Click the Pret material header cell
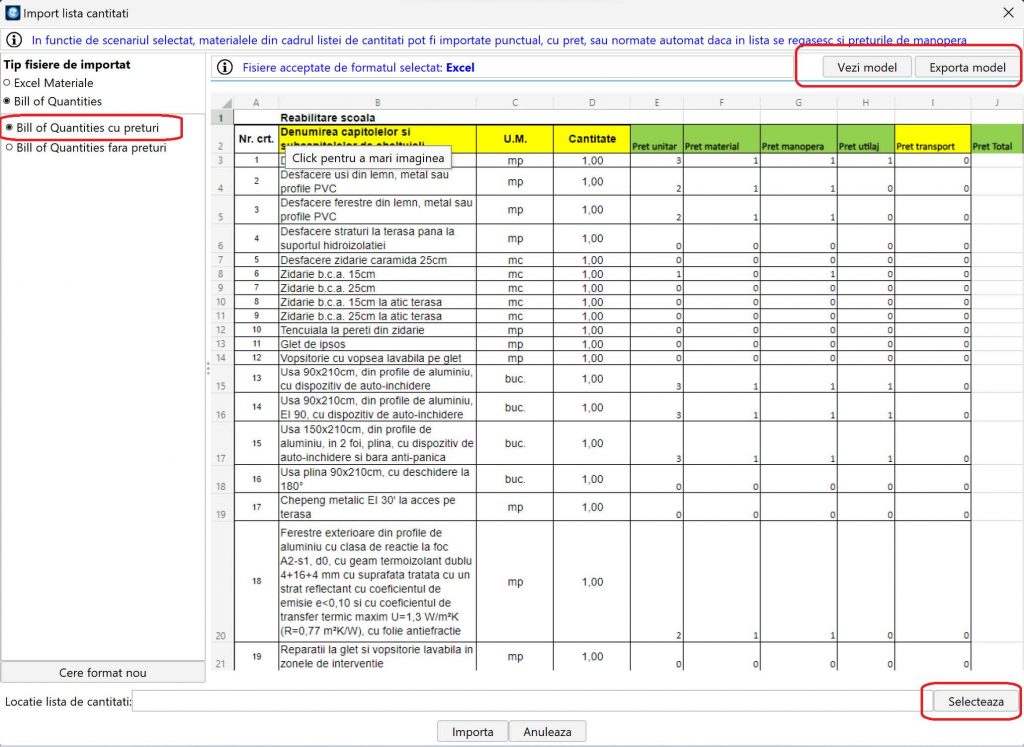The width and height of the screenshot is (1024, 747). point(722,138)
